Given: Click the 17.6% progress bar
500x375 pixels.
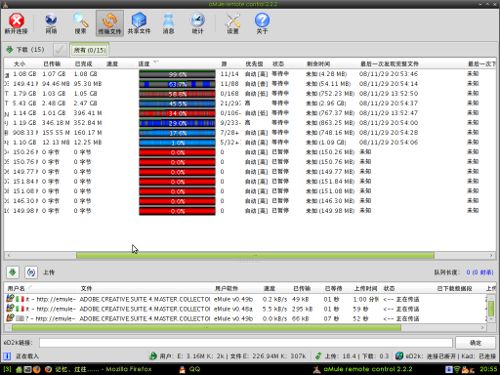Looking at the screenshot, I should point(177,133).
